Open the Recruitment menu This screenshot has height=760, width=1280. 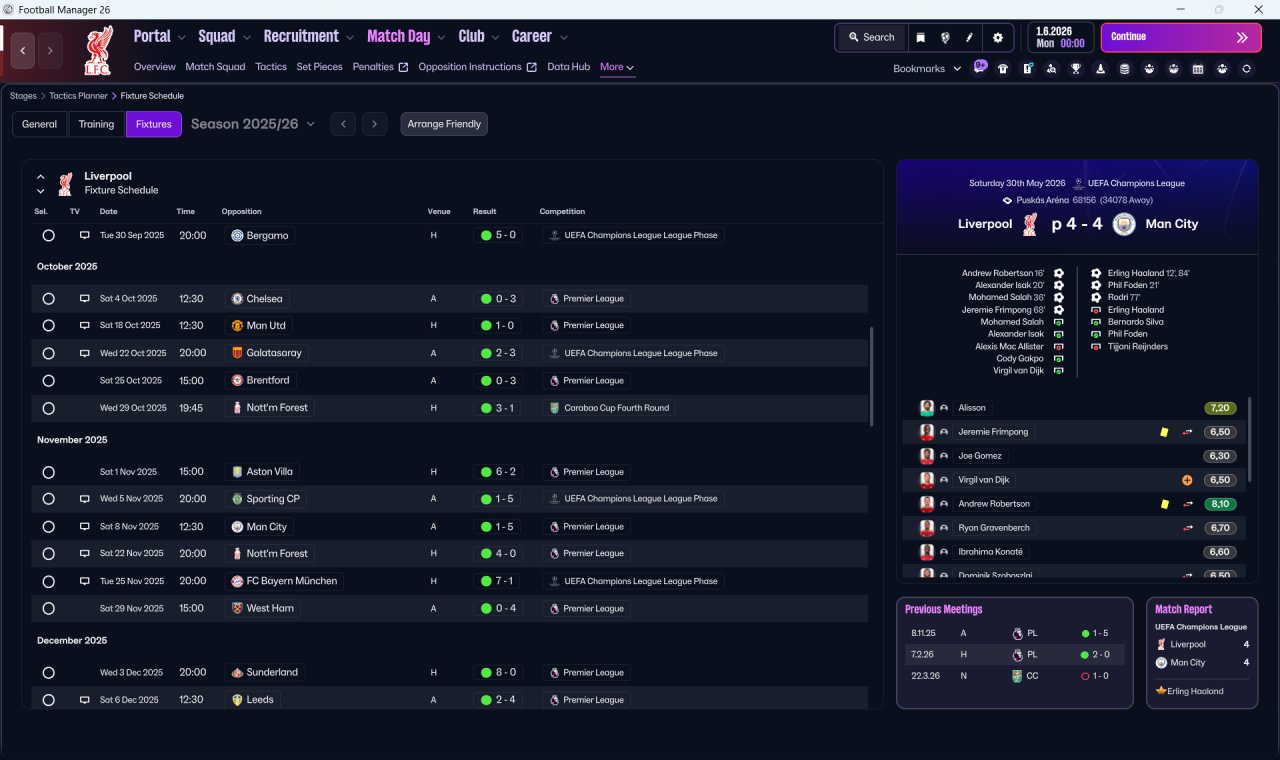click(x=309, y=37)
